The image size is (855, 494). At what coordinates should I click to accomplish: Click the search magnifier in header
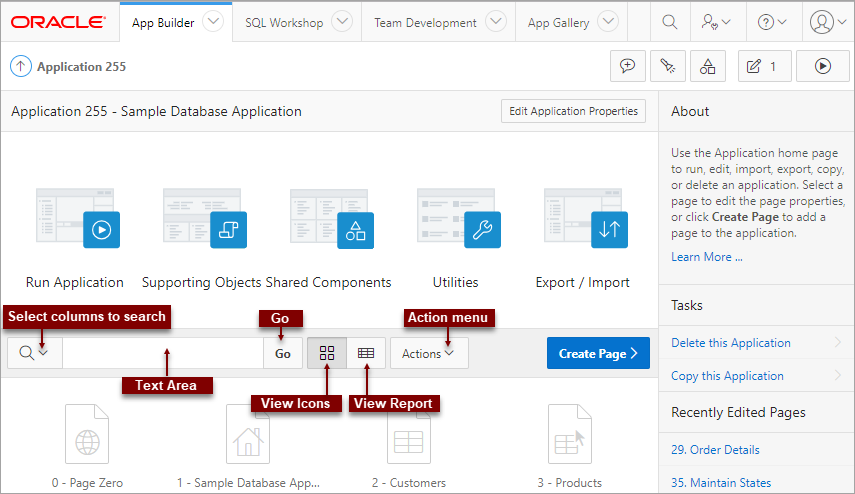[670, 22]
